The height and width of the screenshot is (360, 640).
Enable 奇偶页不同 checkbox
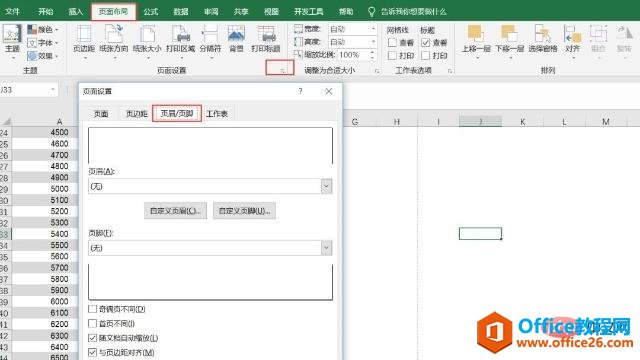(x=93, y=309)
